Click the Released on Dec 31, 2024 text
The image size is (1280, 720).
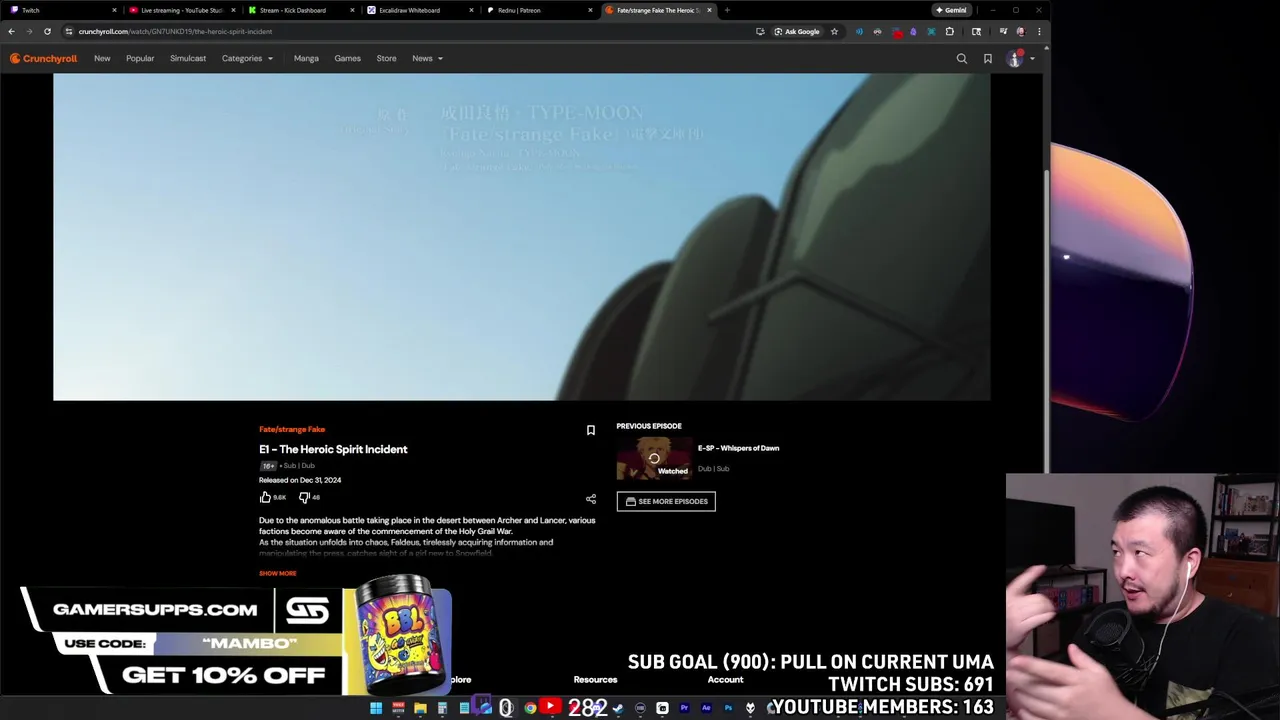pos(300,480)
